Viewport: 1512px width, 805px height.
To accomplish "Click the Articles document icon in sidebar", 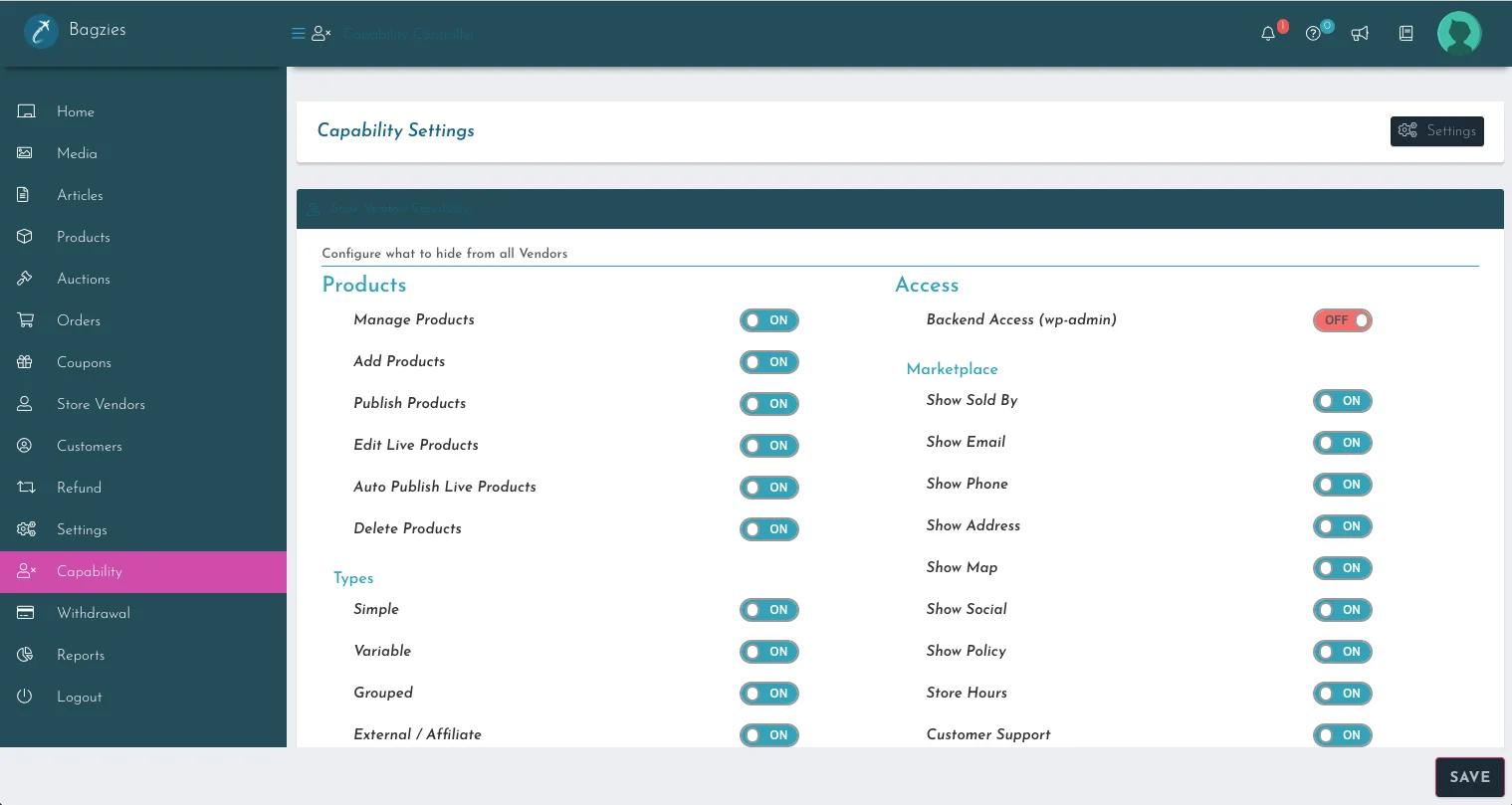I will (23, 195).
